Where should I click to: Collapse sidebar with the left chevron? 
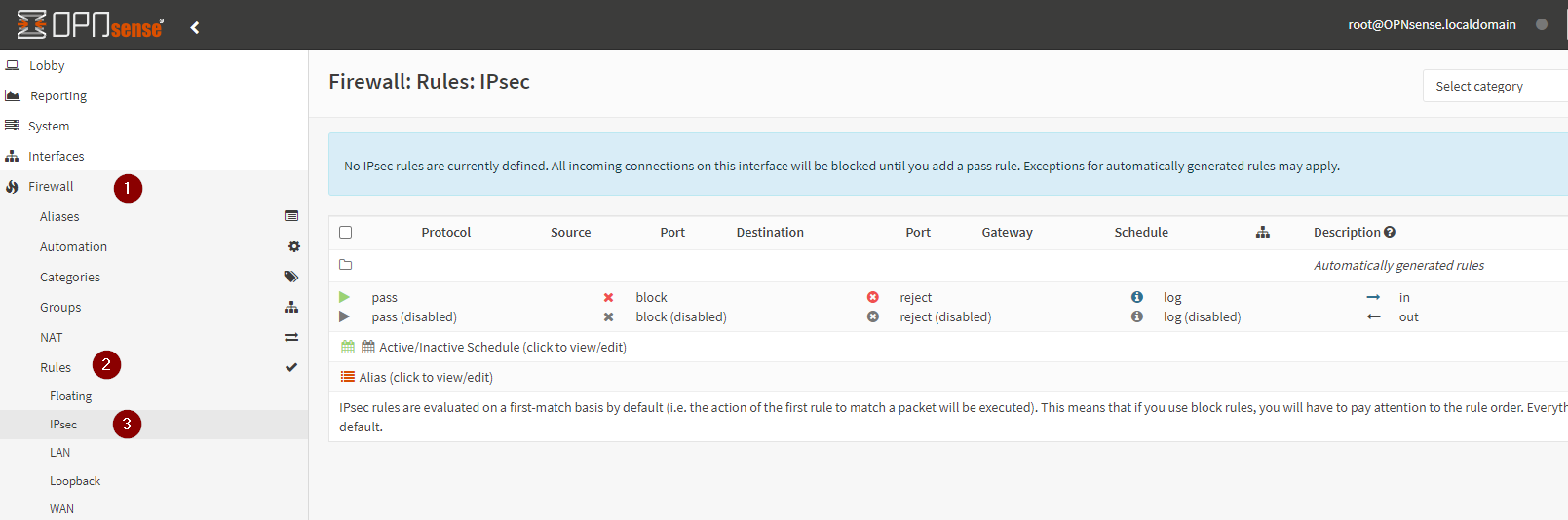pos(195,27)
